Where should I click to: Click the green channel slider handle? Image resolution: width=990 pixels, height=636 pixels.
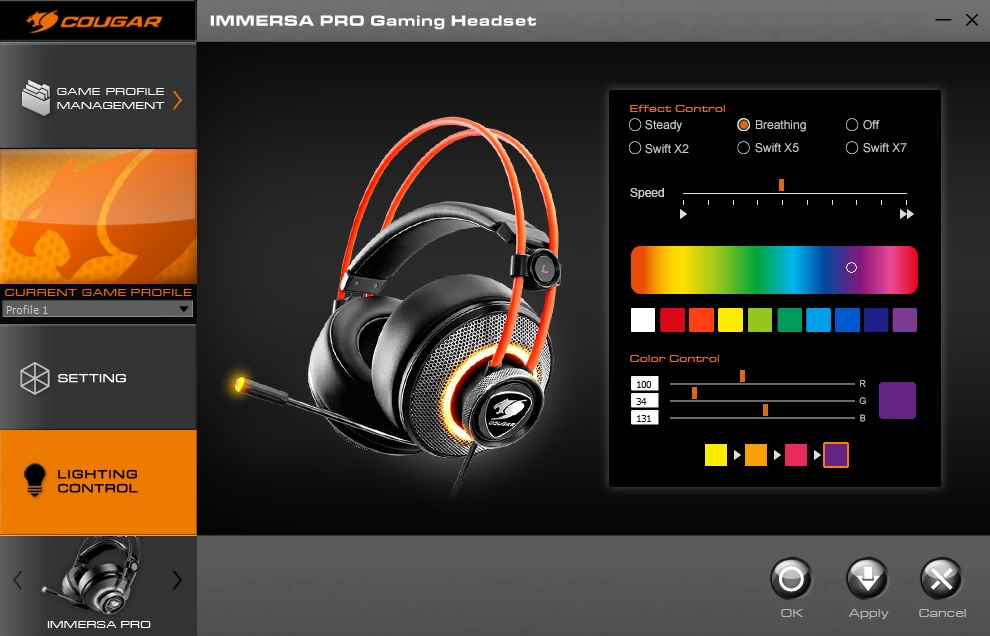pos(695,393)
